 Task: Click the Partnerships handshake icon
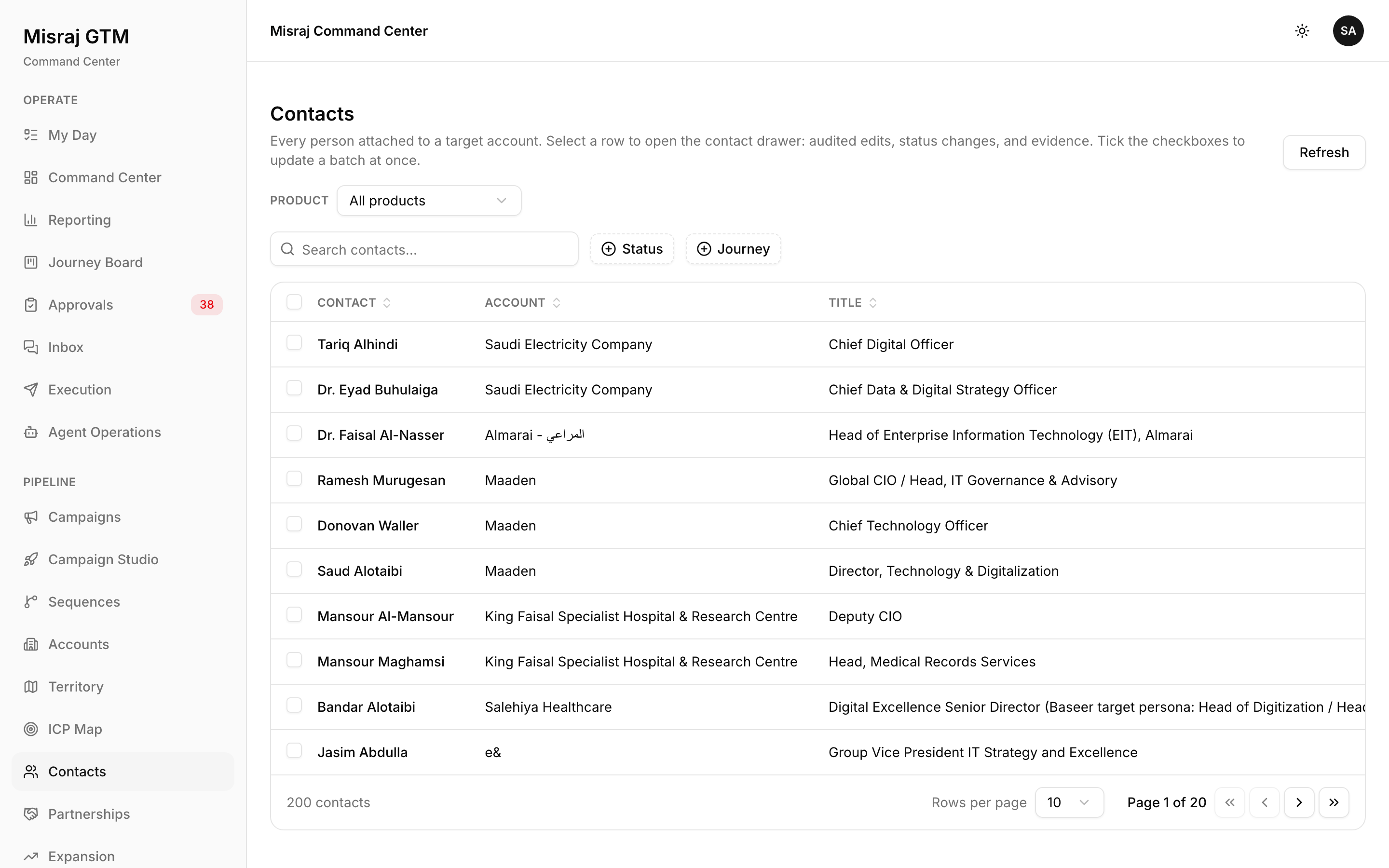point(31,814)
